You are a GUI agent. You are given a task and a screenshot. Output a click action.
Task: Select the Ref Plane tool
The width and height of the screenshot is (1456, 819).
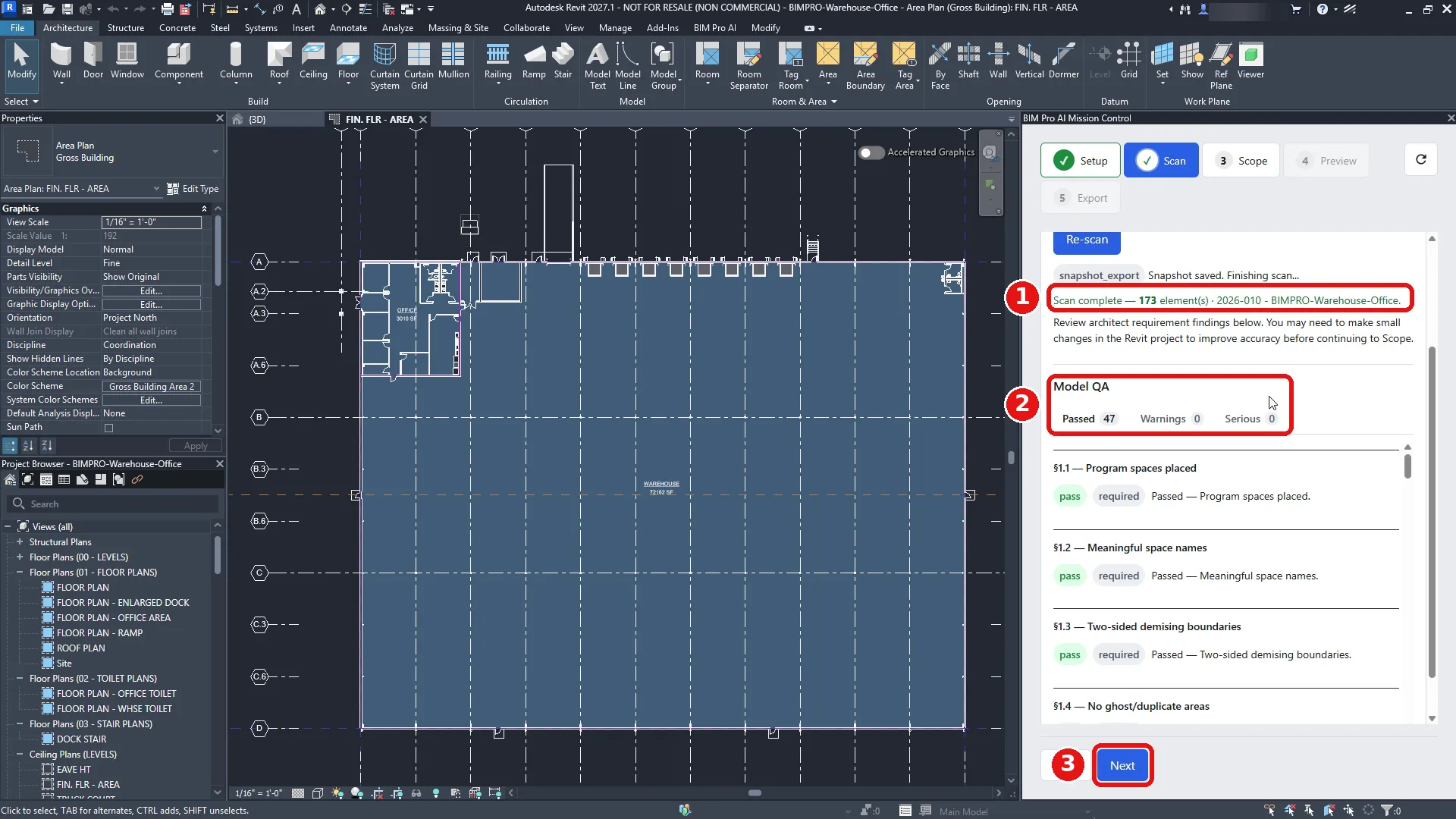click(x=1221, y=66)
